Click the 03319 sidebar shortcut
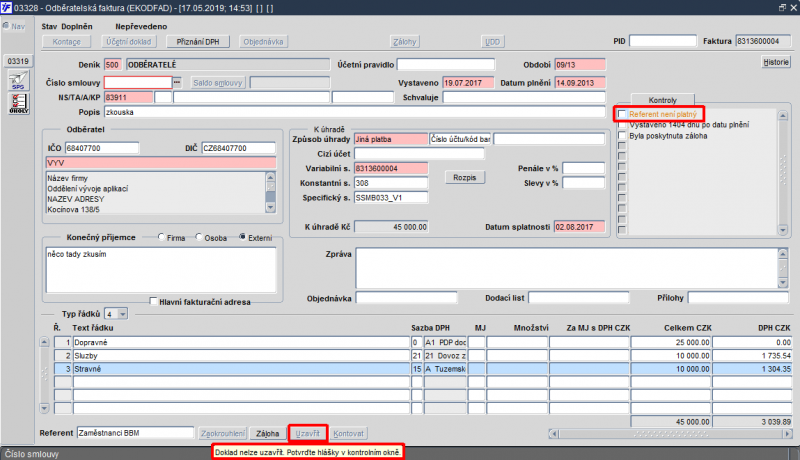The width and height of the screenshot is (800, 460). tap(18, 61)
